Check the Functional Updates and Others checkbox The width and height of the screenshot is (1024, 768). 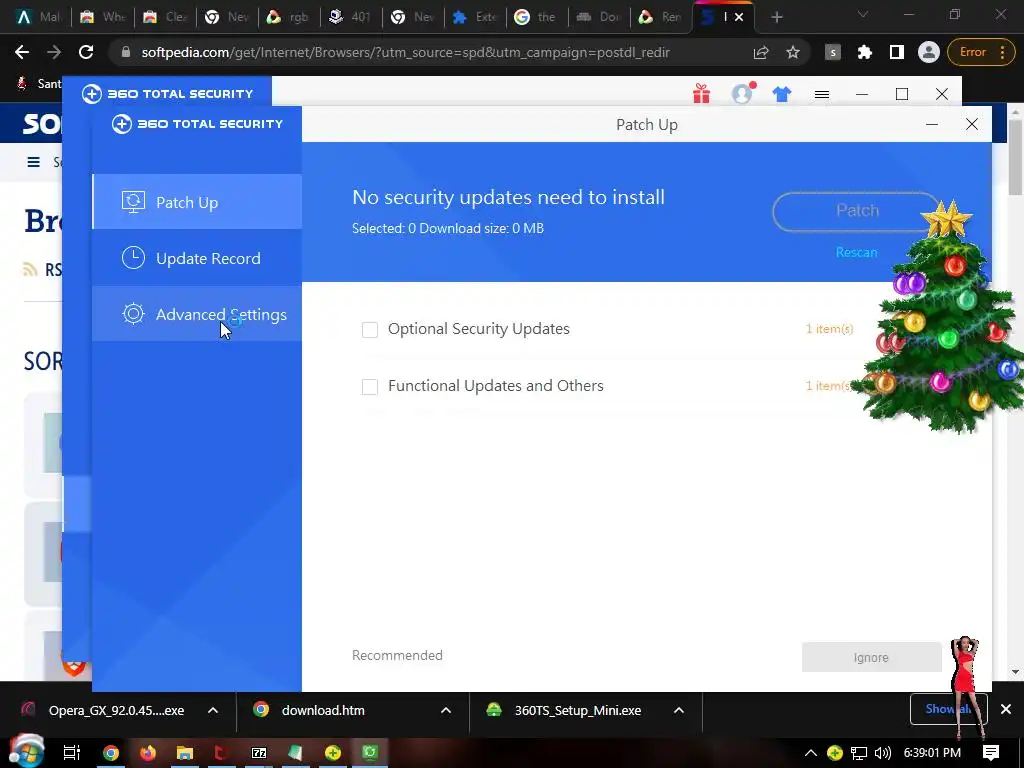370,387
